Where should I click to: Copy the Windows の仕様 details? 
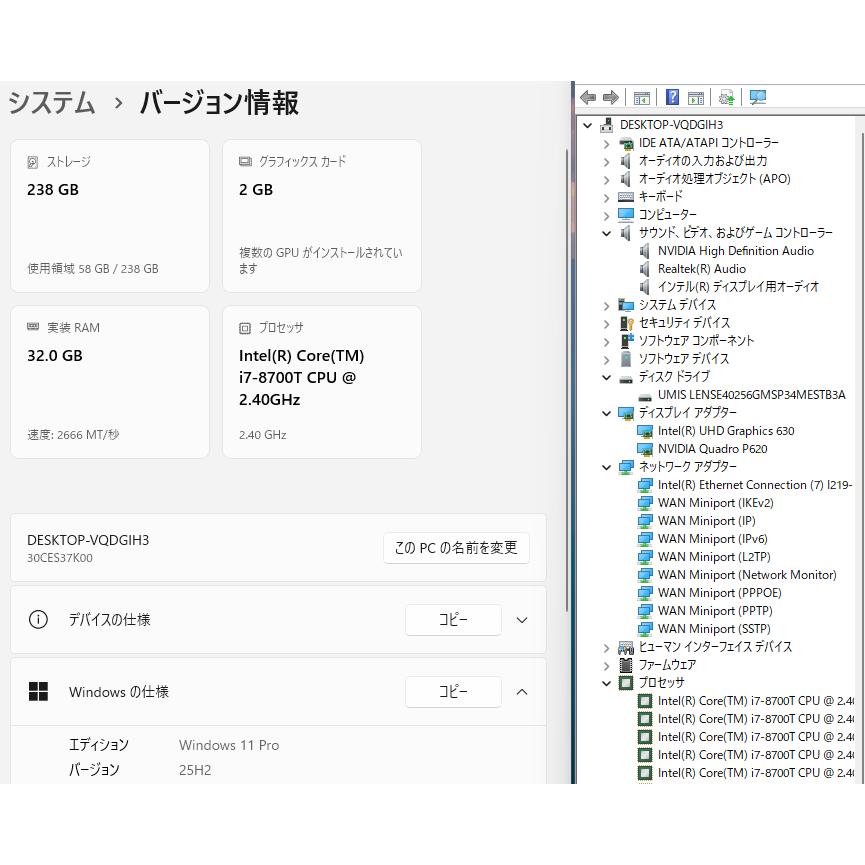click(x=453, y=692)
